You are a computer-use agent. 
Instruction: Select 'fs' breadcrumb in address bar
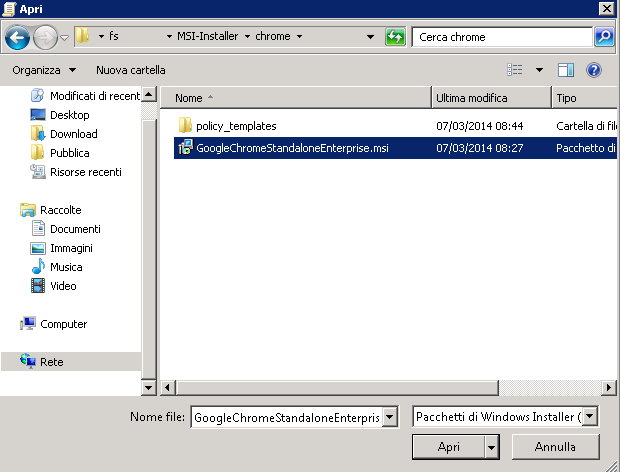(114, 36)
